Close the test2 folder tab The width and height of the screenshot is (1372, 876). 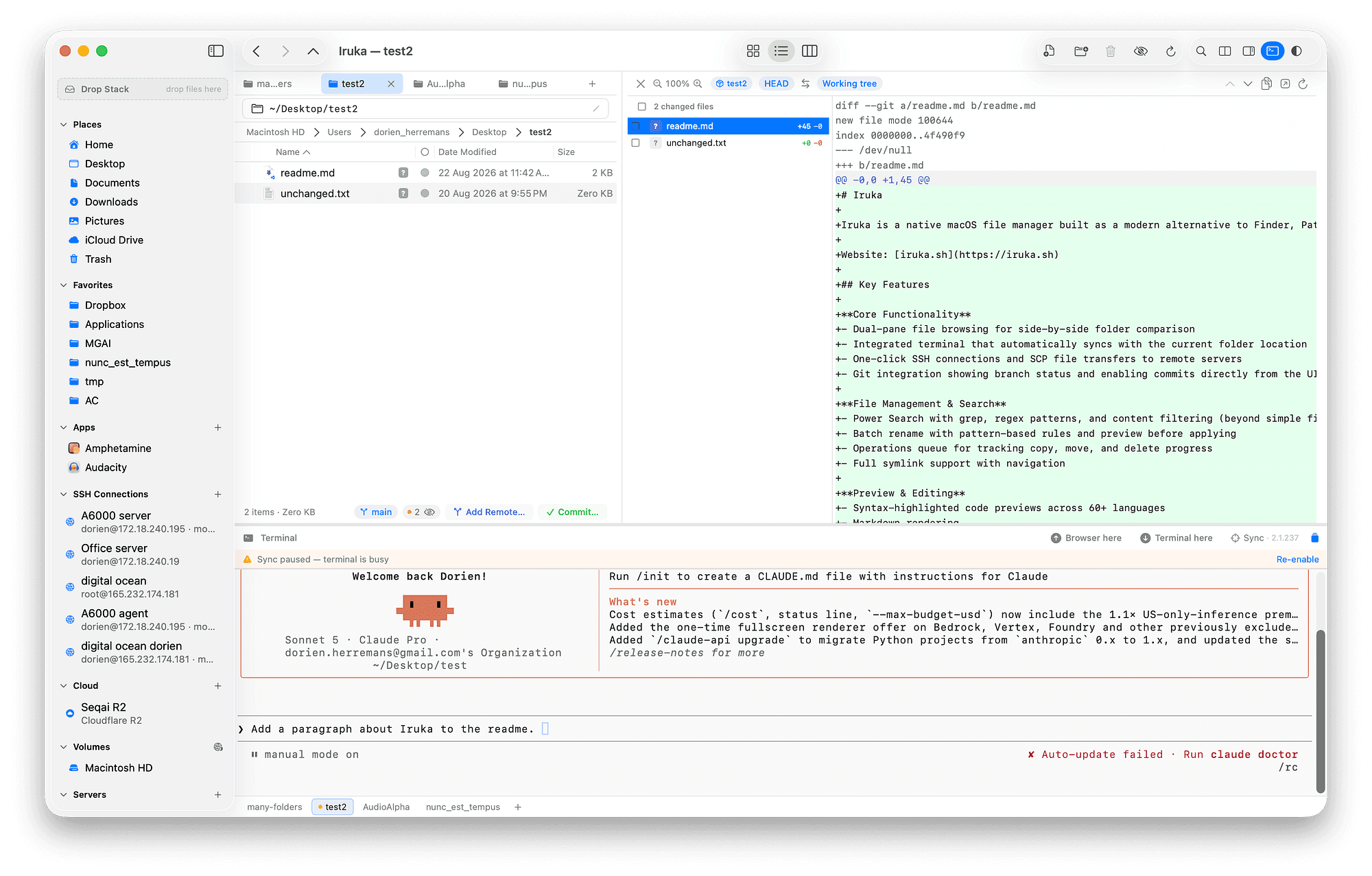click(391, 84)
